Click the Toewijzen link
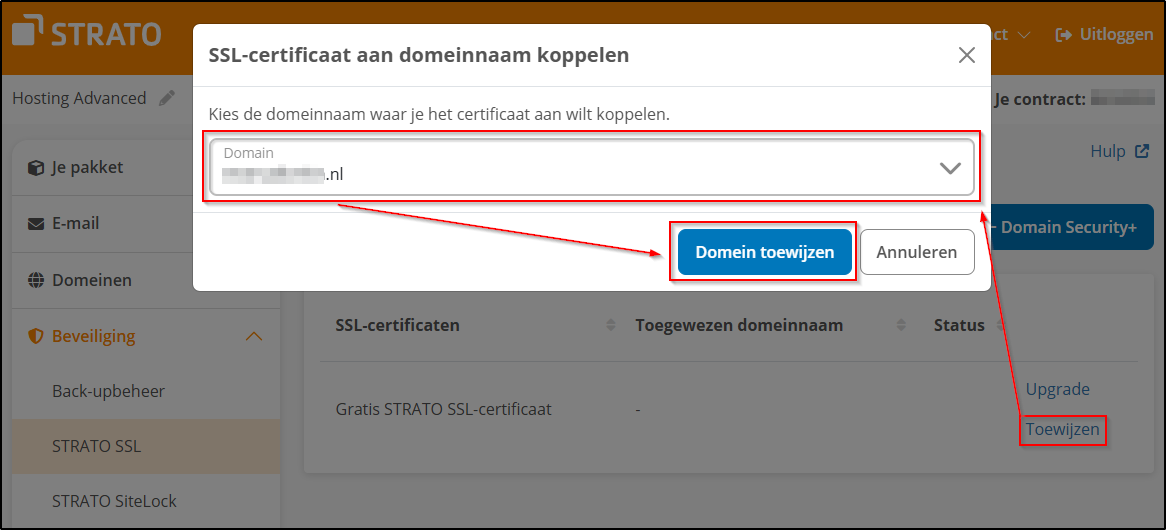 1062,429
